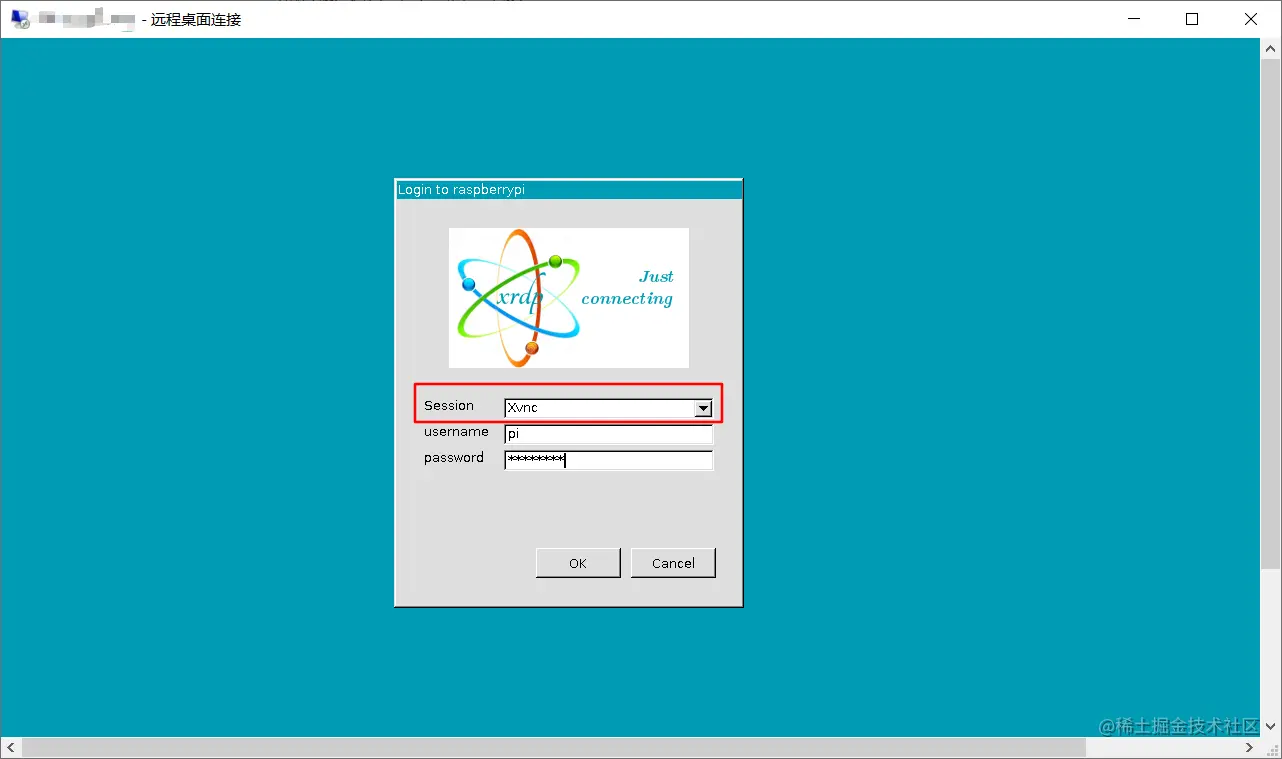The height and width of the screenshot is (759, 1282).
Task: Click the vertical scrollbar down arrow
Action: 1271,728
